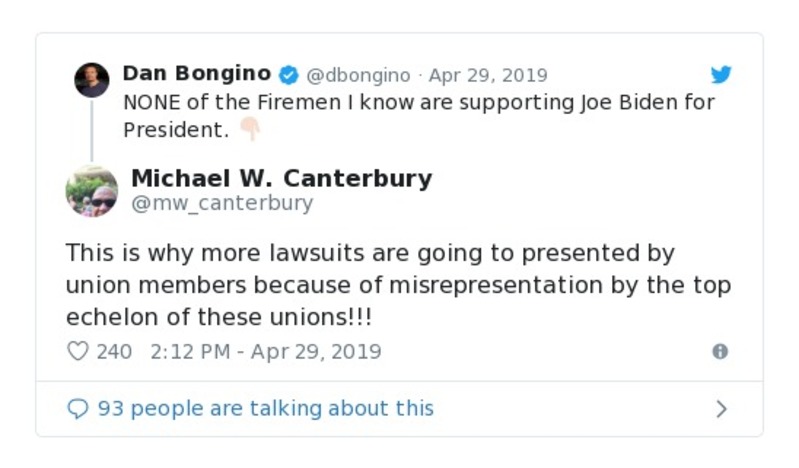Screen dimensions: 799x468
Task: Click the thread line connecting both tweets
Action: click(x=91, y=130)
